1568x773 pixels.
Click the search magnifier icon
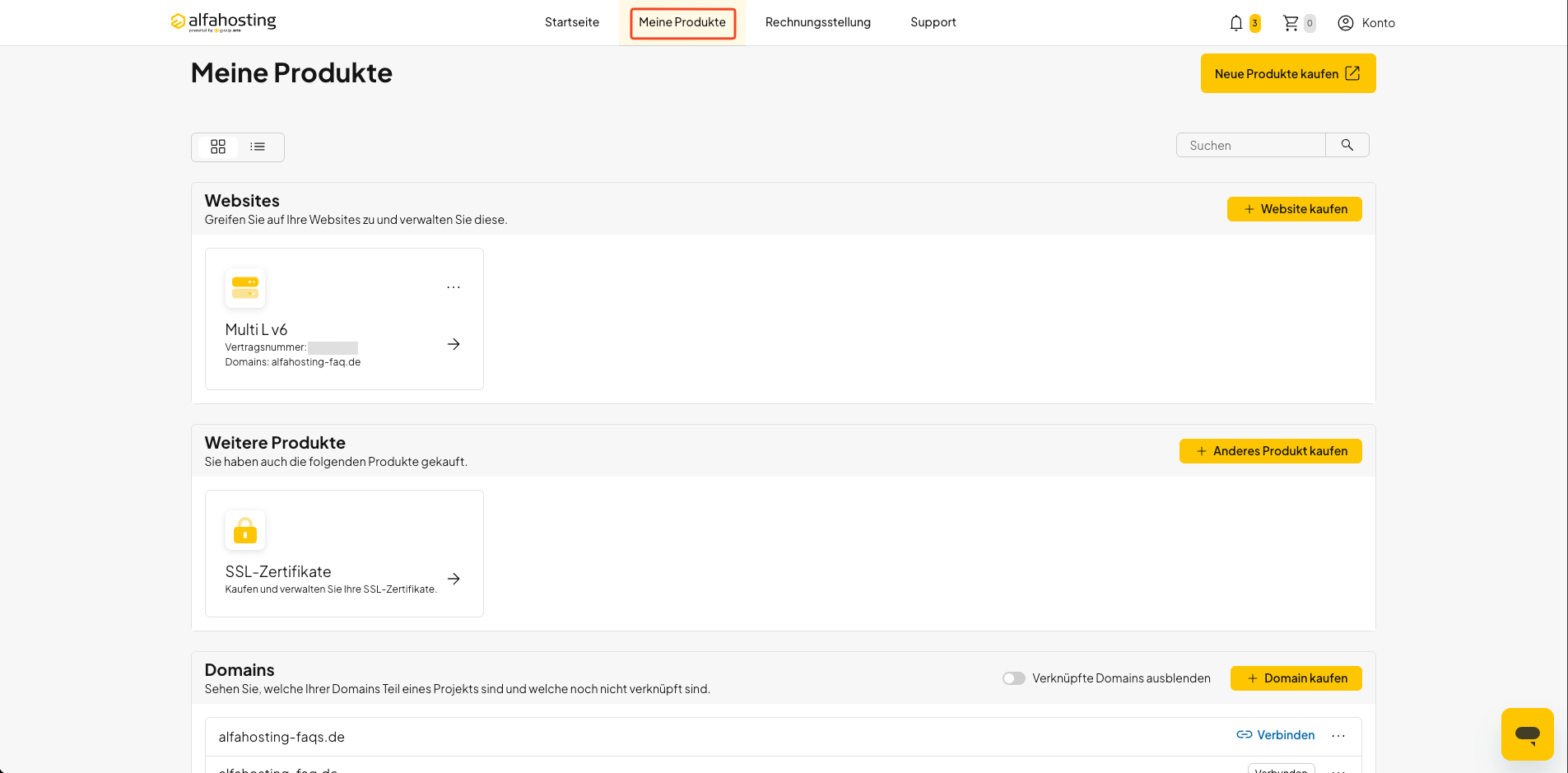[x=1347, y=145]
